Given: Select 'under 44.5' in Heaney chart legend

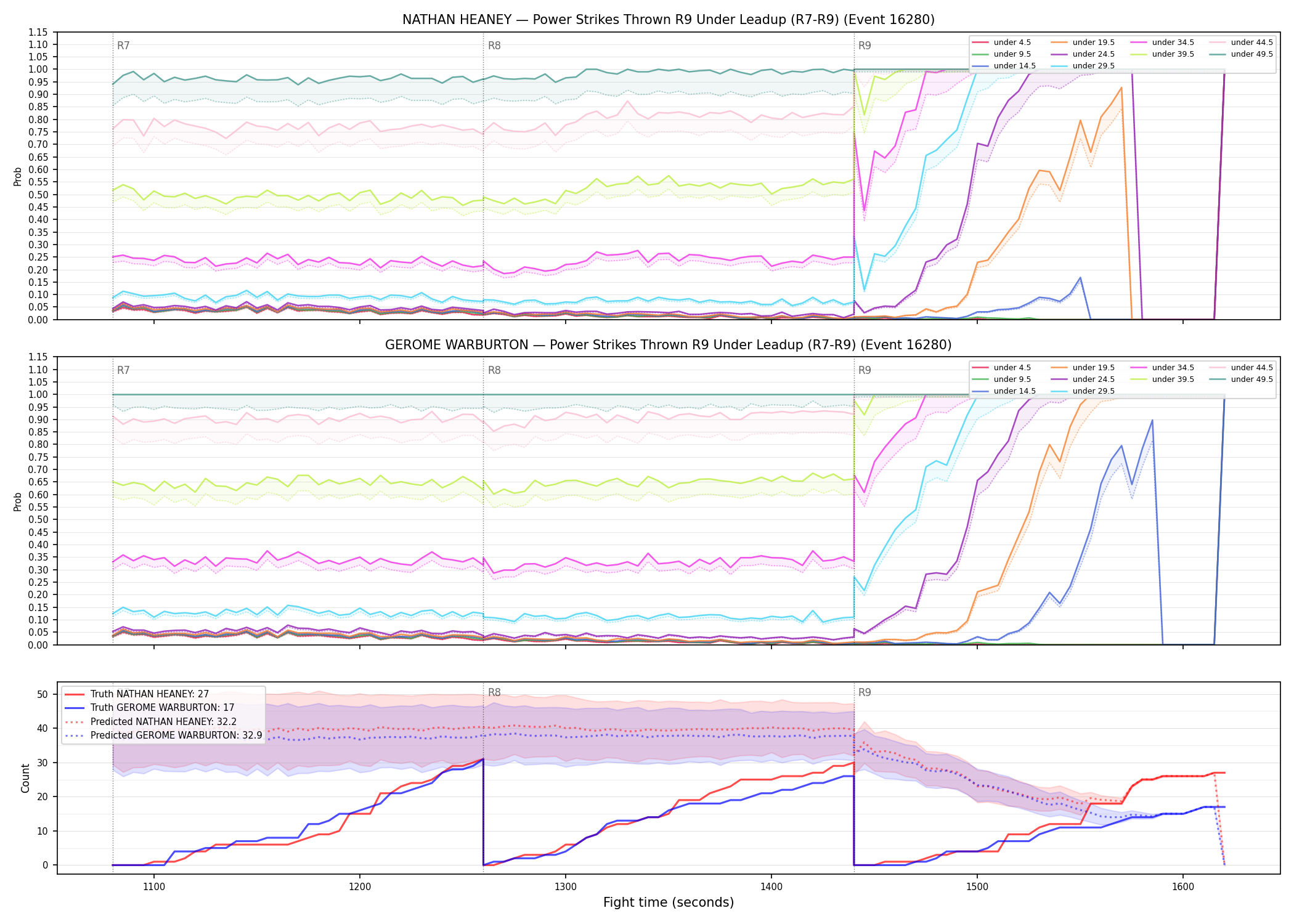Looking at the screenshot, I should (1242, 43).
